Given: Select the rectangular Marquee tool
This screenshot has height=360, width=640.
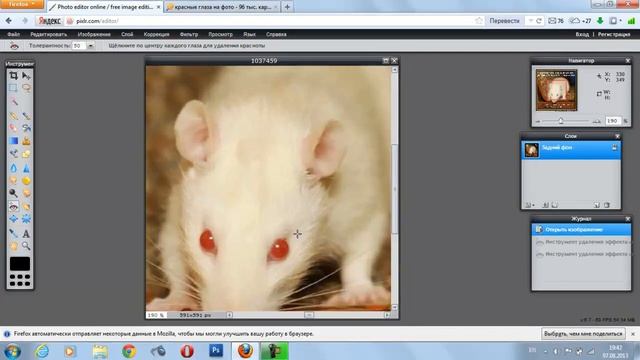Looking at the screenshot, I should pyautogui.click(x=13, y=88).
